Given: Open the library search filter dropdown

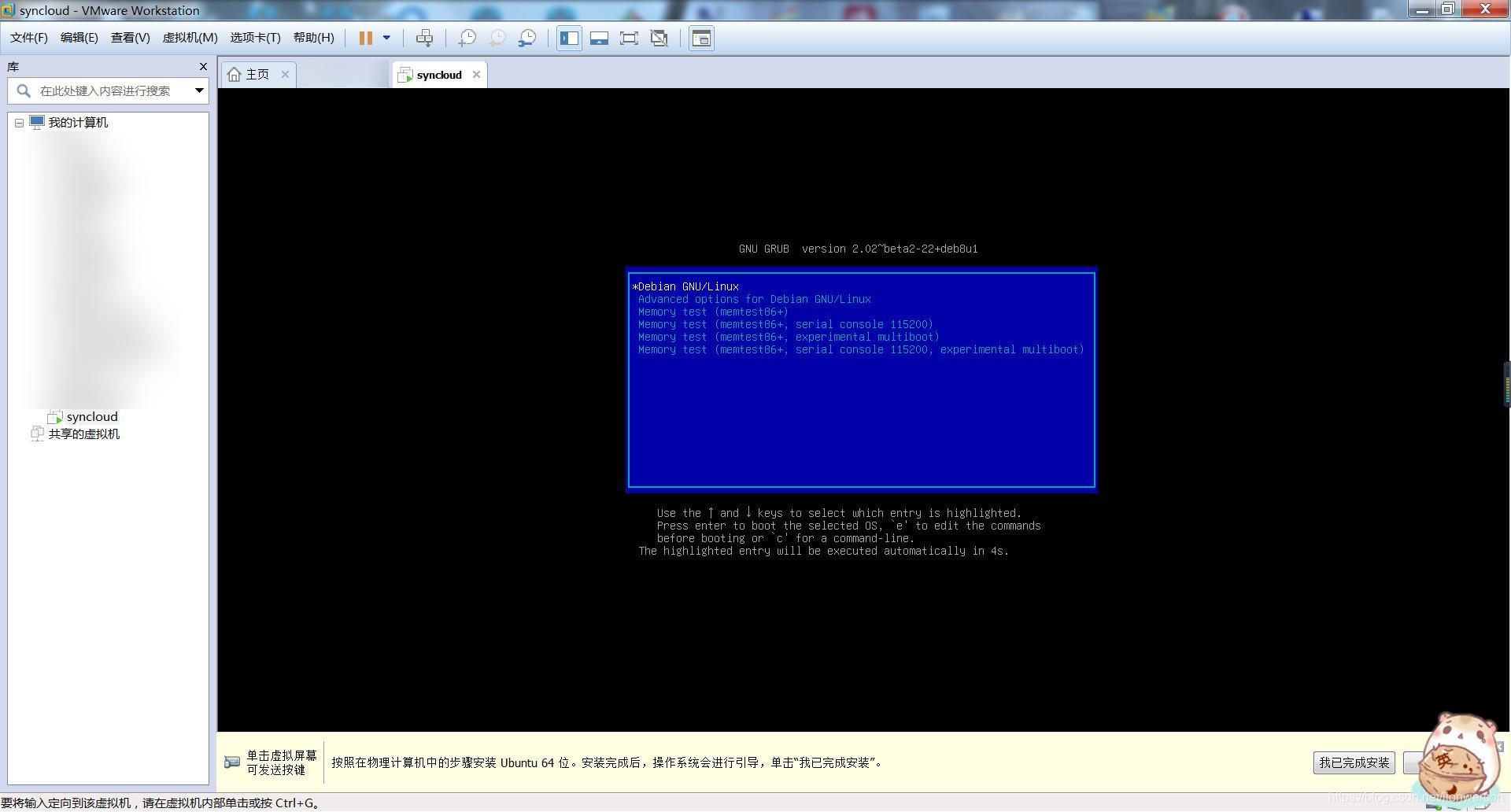Looking at the screenshot, I should tap(199, 90).
